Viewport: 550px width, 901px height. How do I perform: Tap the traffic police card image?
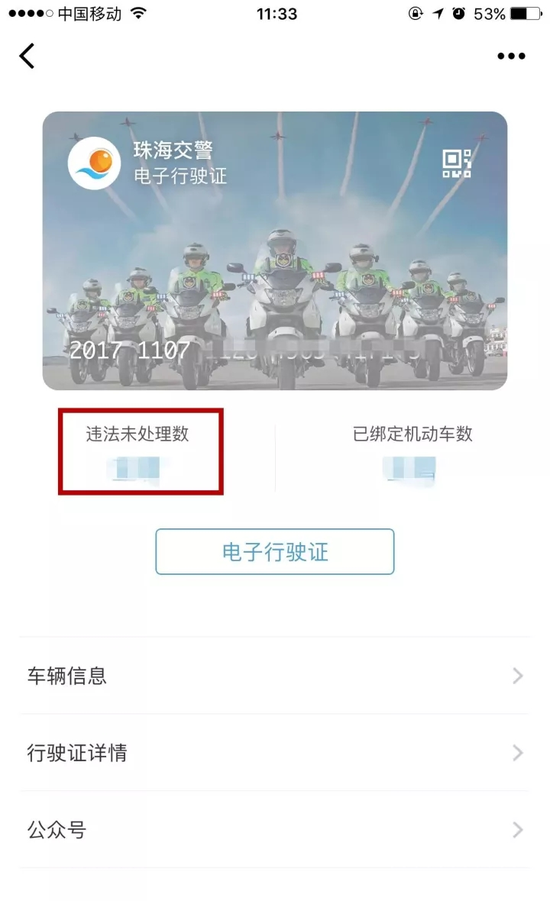275,251
